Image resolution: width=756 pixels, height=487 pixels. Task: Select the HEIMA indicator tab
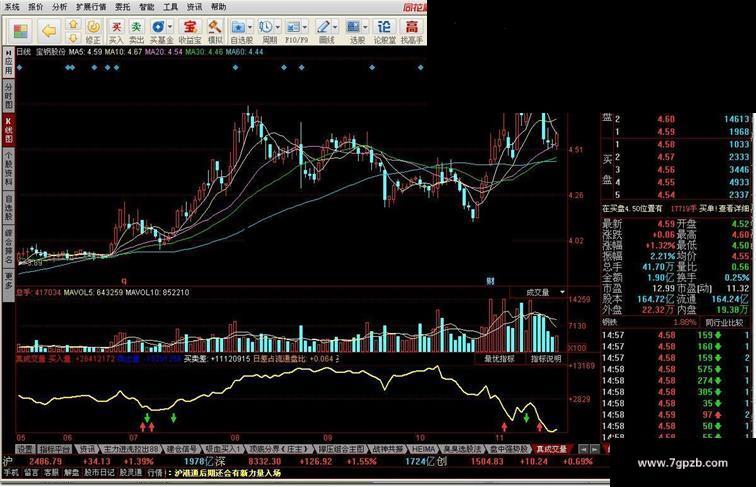[x=423, y=449]
